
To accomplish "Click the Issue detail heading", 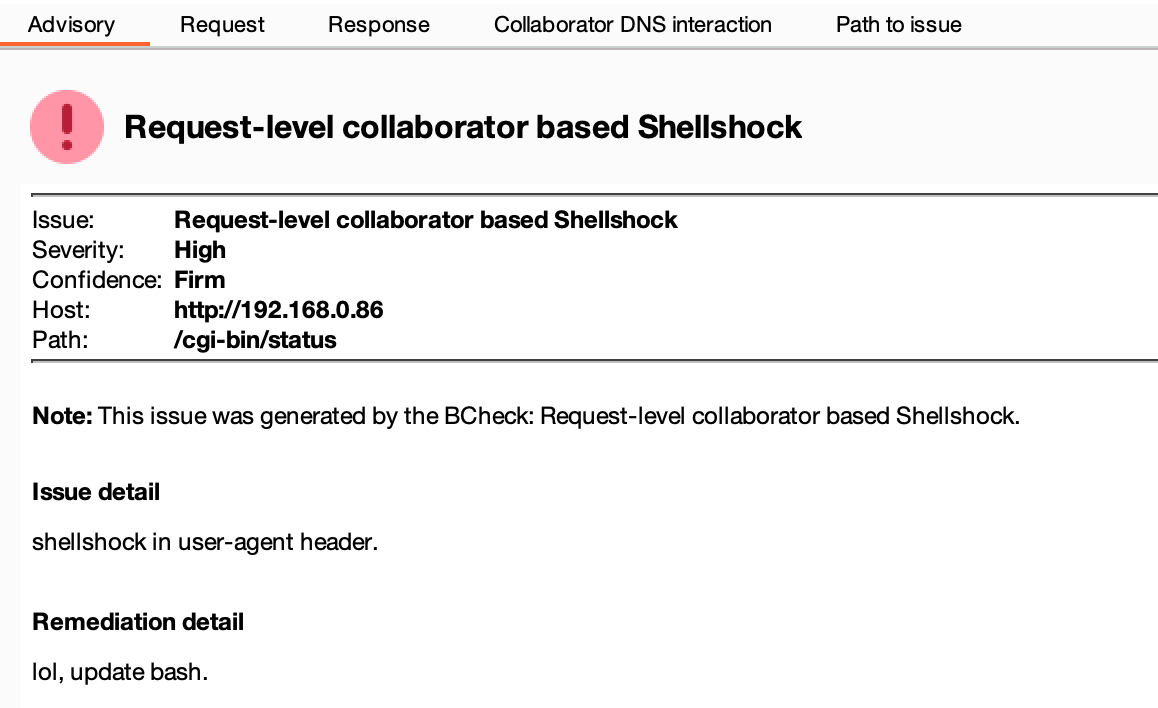I will (x=96, y=492).
